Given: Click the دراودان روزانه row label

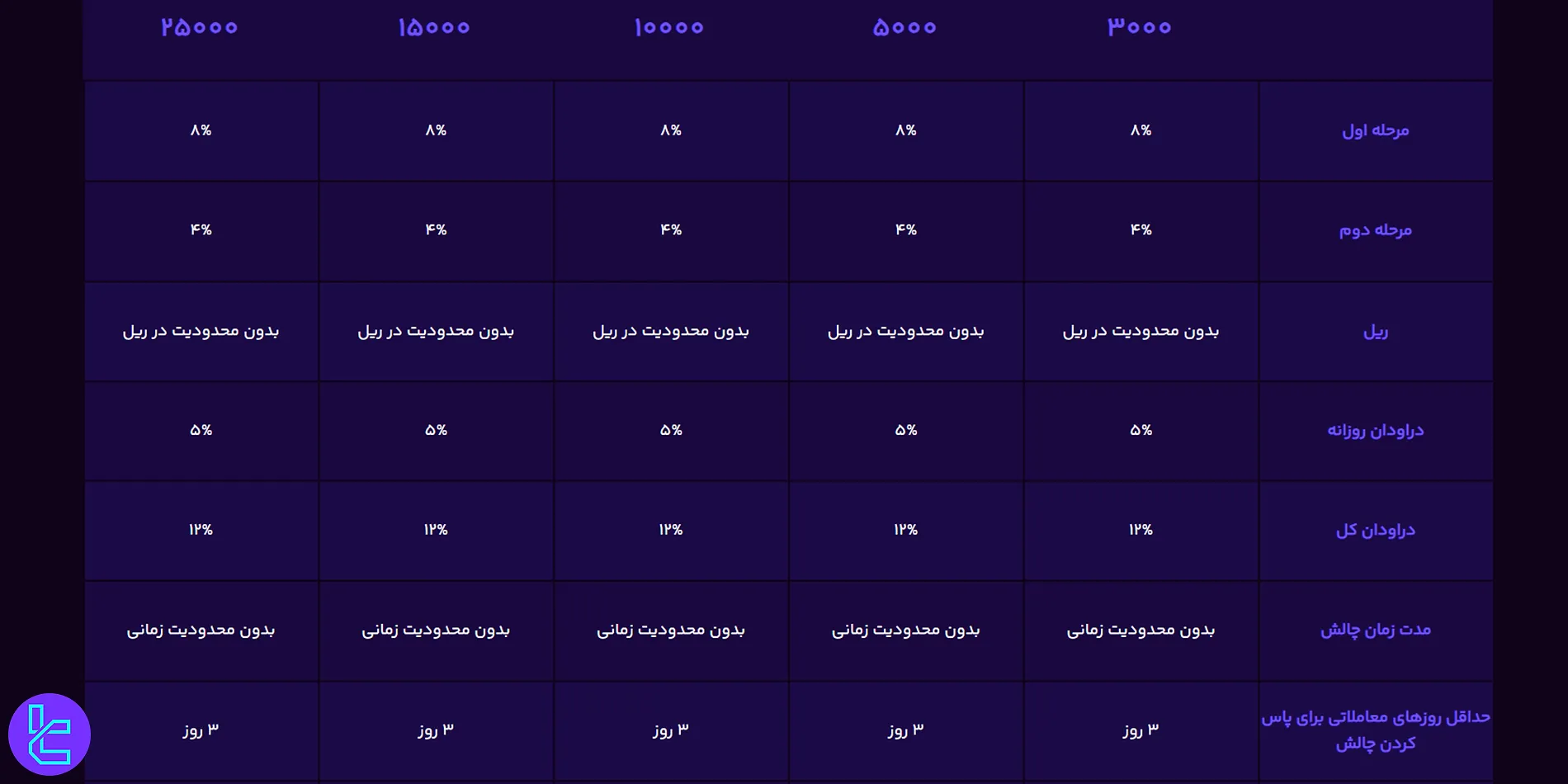Looking at the screenshot, I should coord(1375,431).
